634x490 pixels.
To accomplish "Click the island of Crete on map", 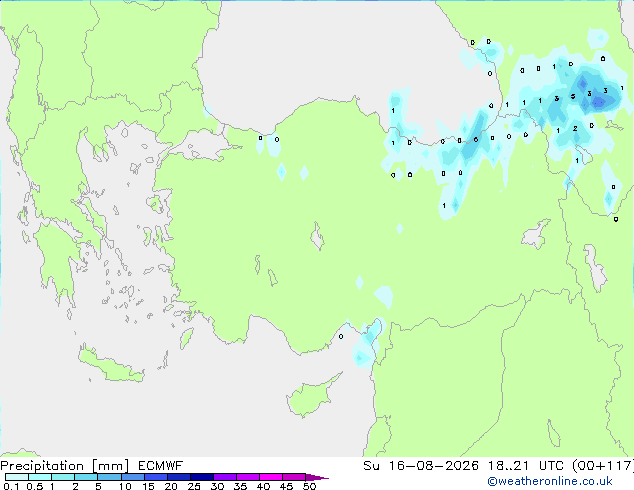I will click(110, 365).
